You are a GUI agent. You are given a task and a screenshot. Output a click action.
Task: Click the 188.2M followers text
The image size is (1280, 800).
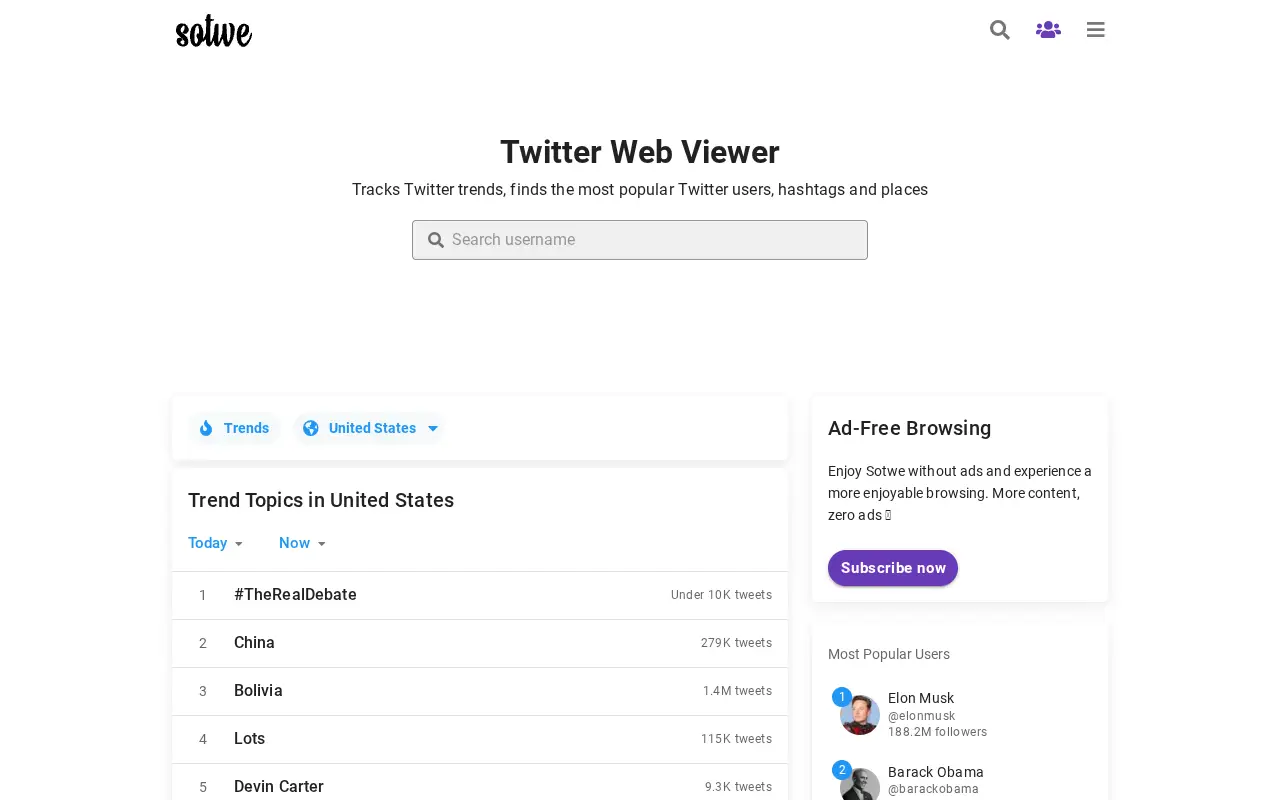click(x=938, y=732)
